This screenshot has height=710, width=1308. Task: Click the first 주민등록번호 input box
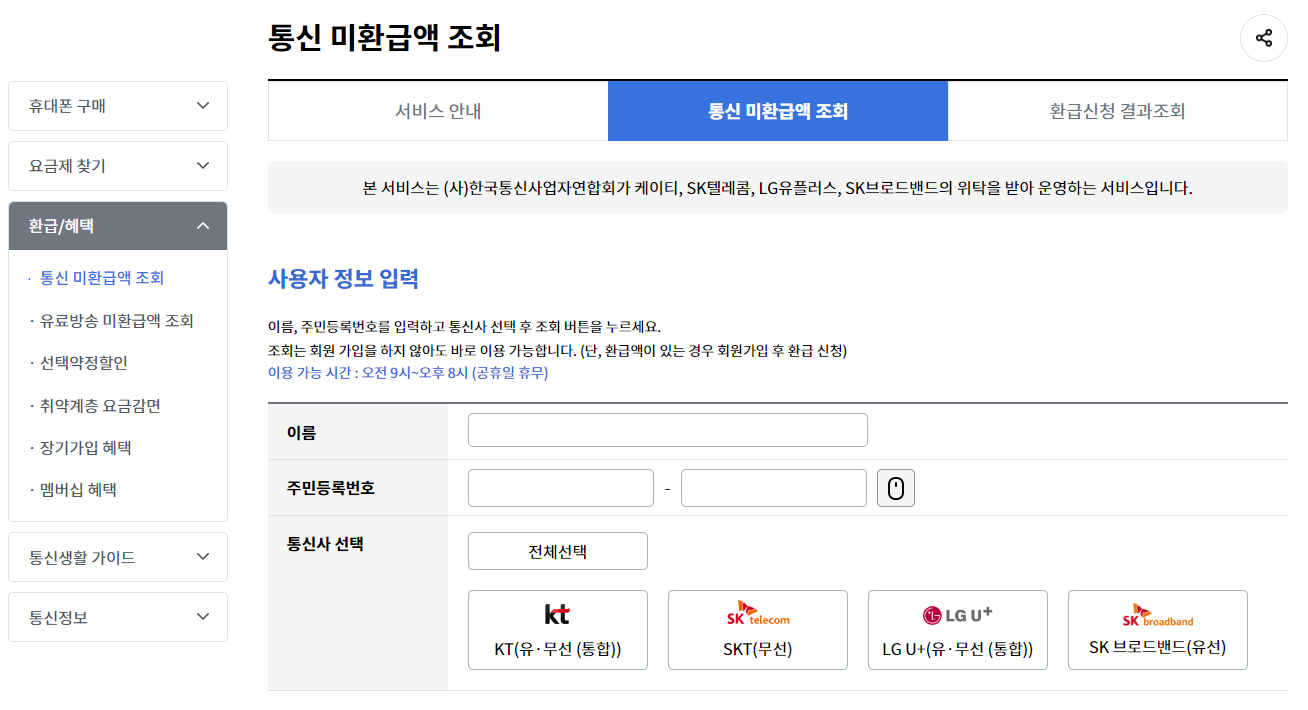click(x=560, y=487)
